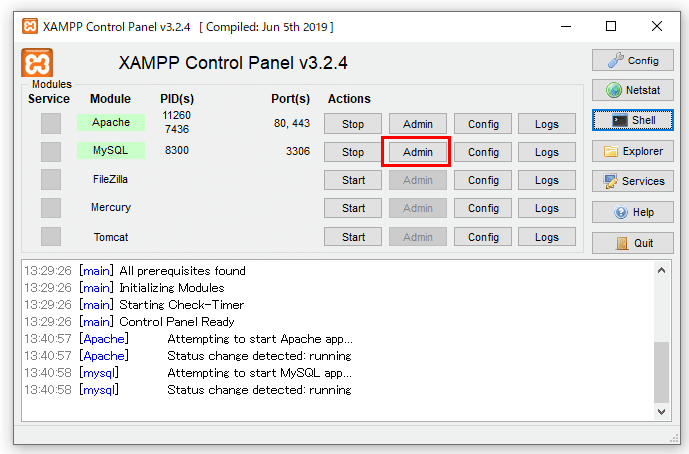The height and width of the screenshot is (454, 689).
Task: Toggle the Tomcat service checkbox
Action: [51, 236]
